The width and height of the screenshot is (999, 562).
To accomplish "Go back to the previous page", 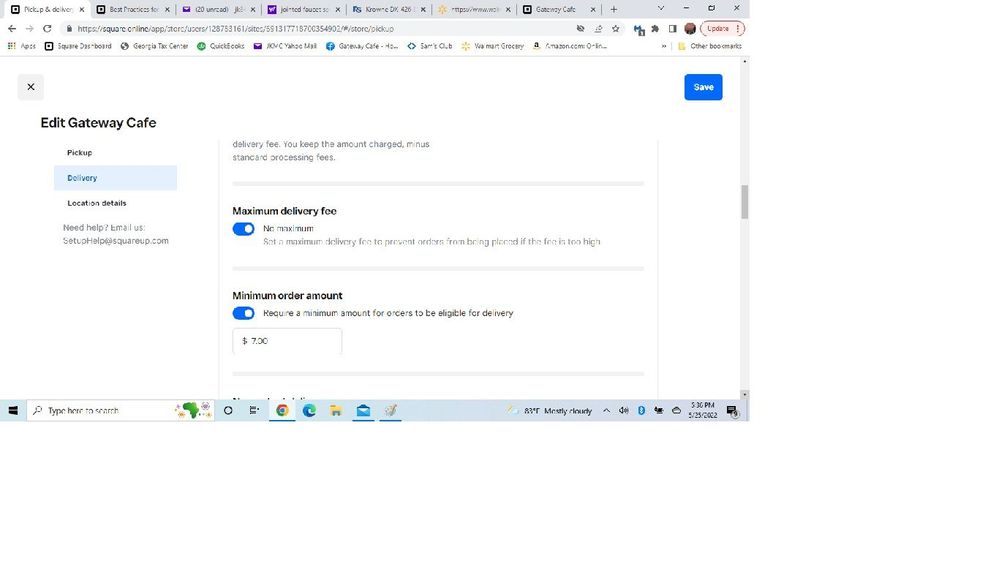I will coord(12,29).
